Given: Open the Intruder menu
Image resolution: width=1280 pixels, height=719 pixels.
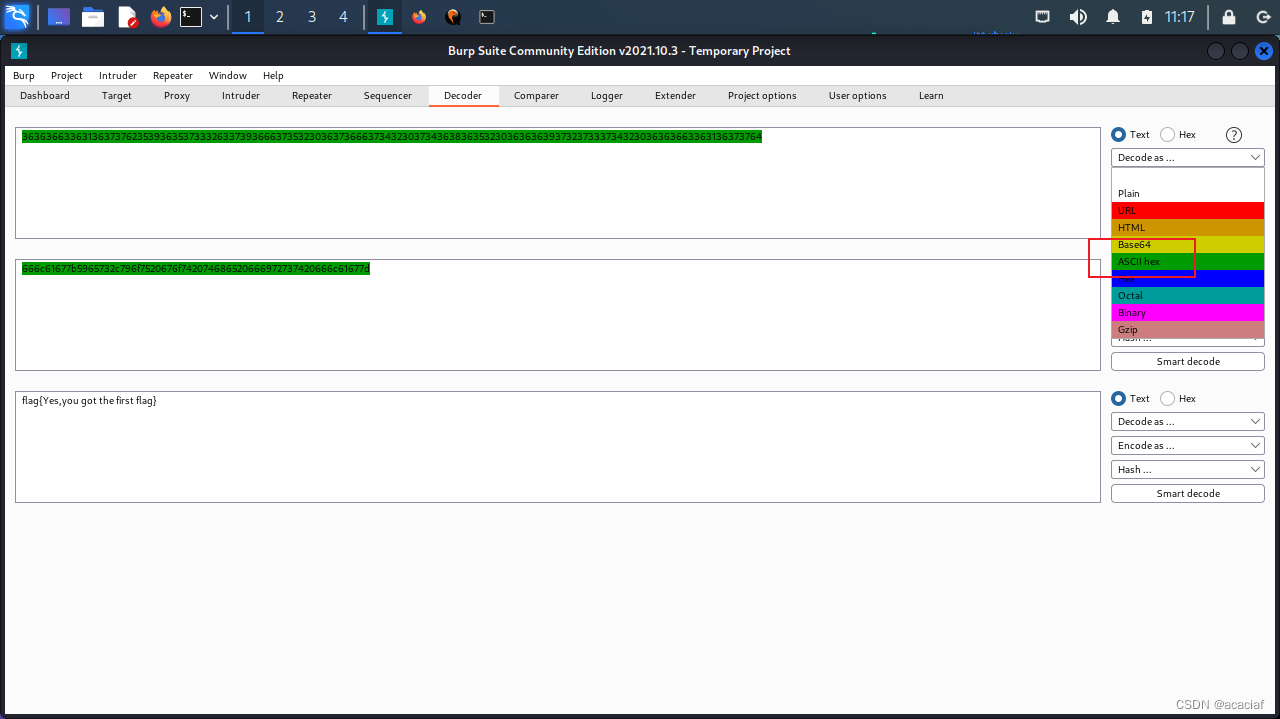Looking at the screenshot, I should (x=118, y=76).
